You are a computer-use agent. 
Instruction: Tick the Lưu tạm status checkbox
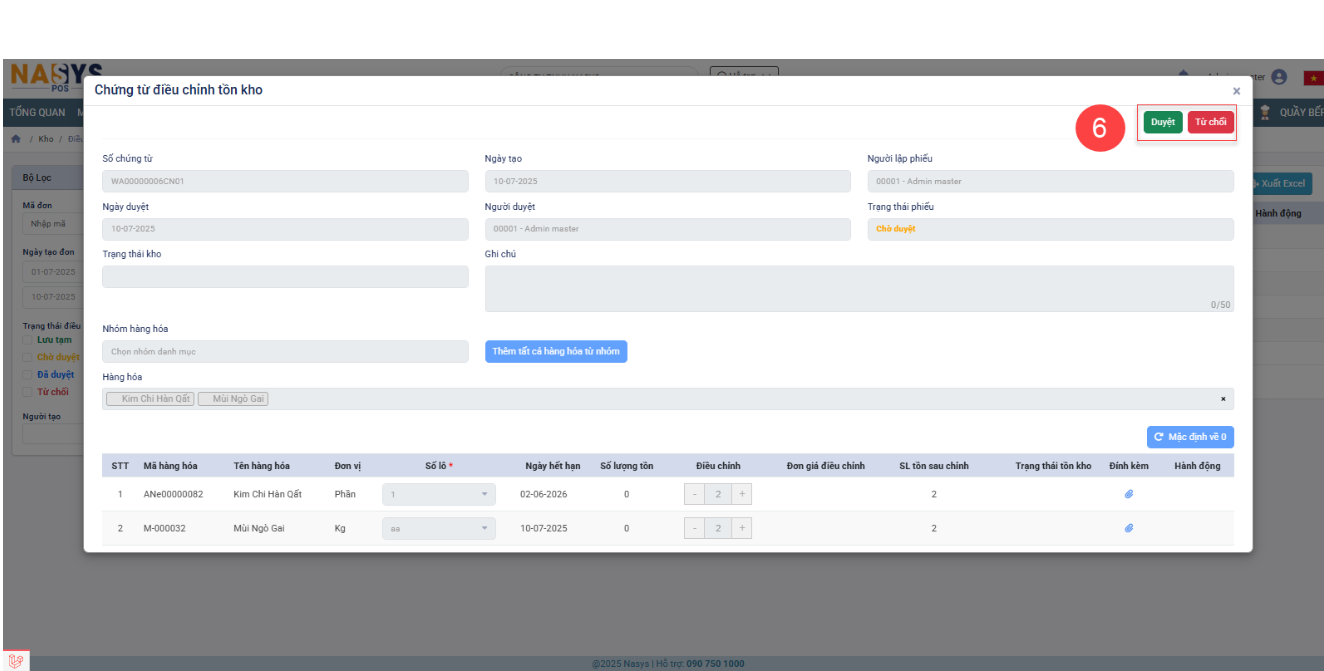[x=28, y=340]
